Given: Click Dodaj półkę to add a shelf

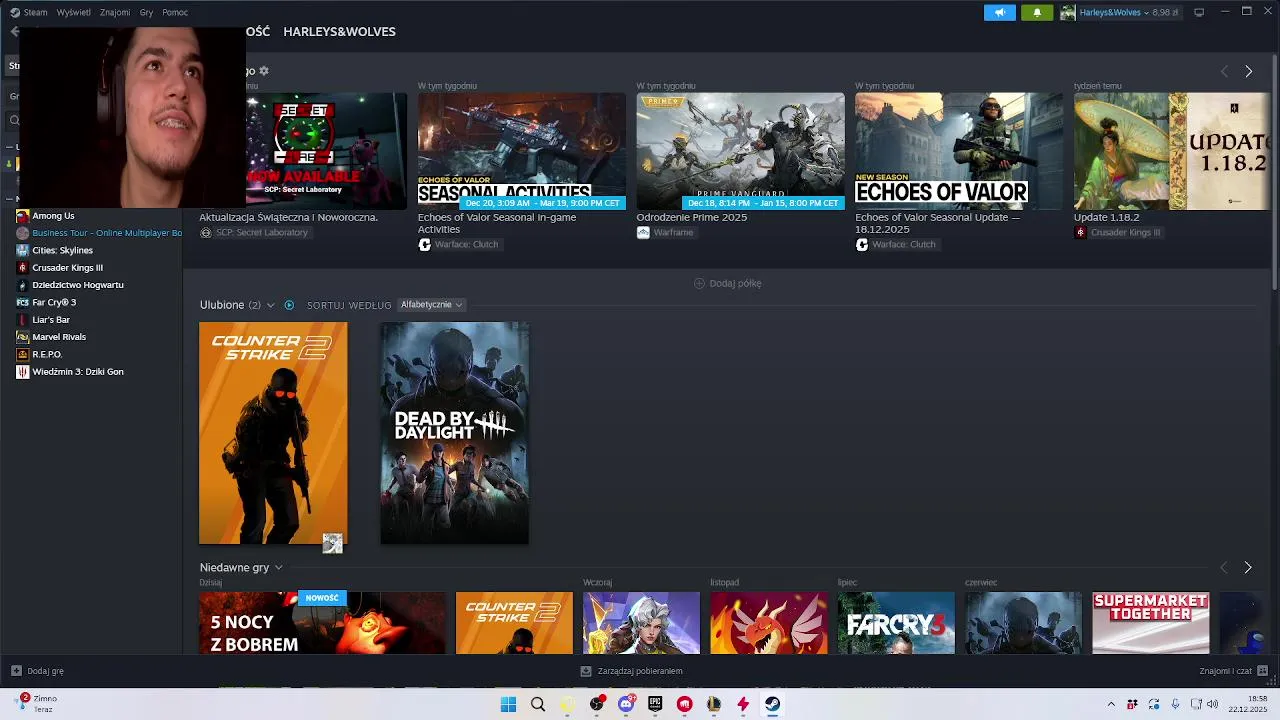Looking at the screenshot, I should (728, 283).
